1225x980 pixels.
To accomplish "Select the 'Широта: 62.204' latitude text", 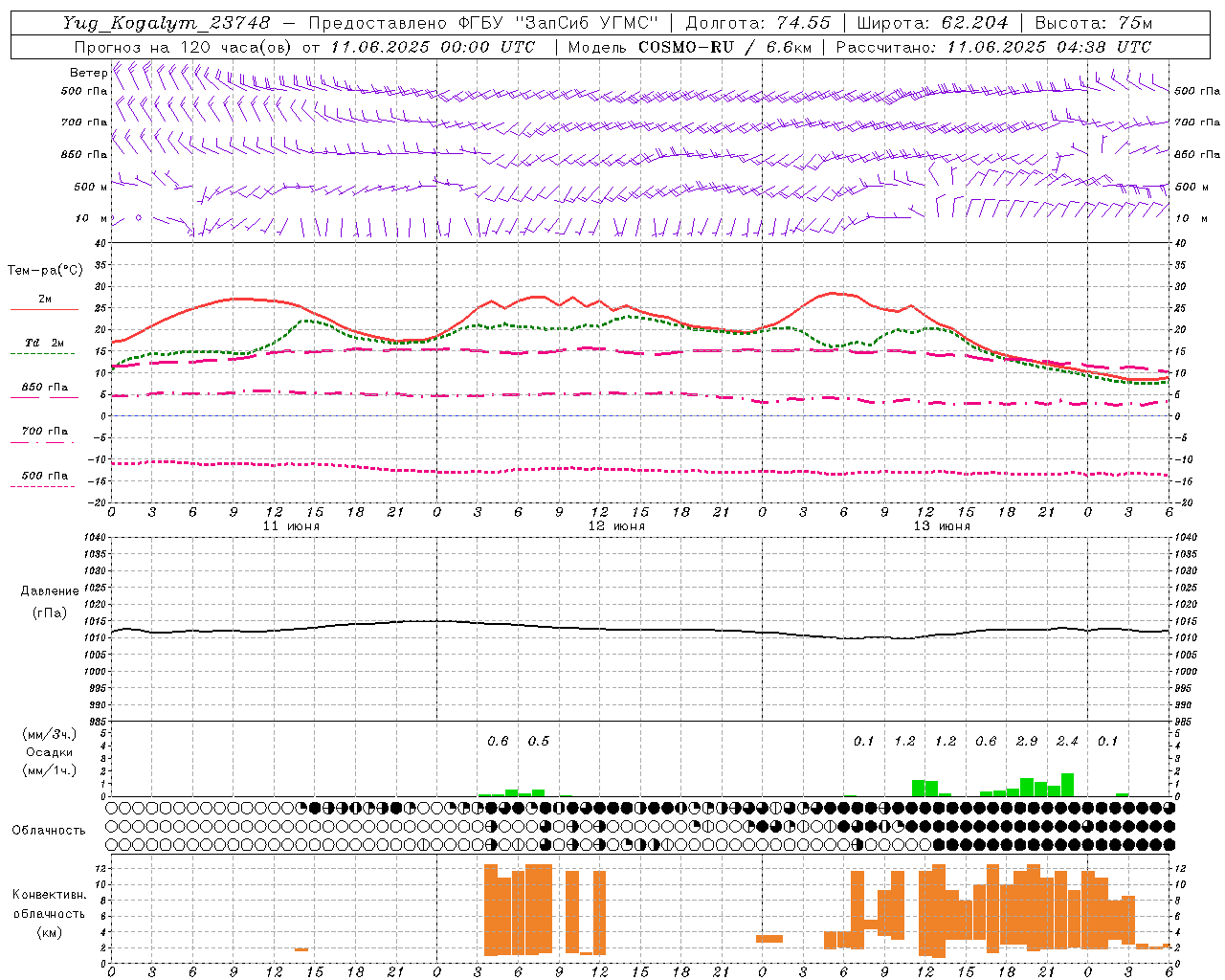I will coord(933,23).
